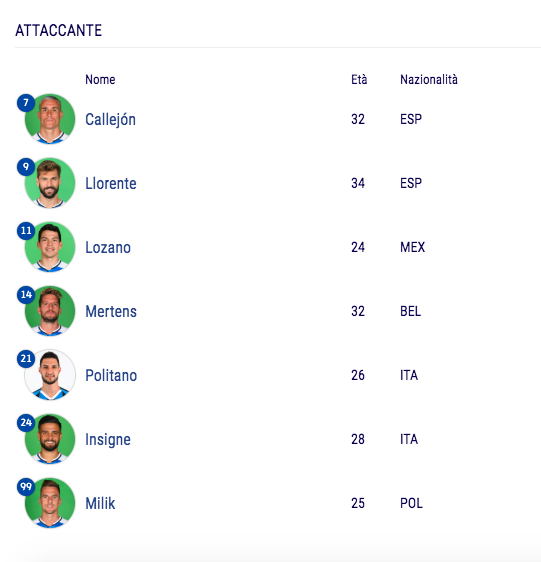
Task: Open the Callejón name link
Action: pos(110,120)
